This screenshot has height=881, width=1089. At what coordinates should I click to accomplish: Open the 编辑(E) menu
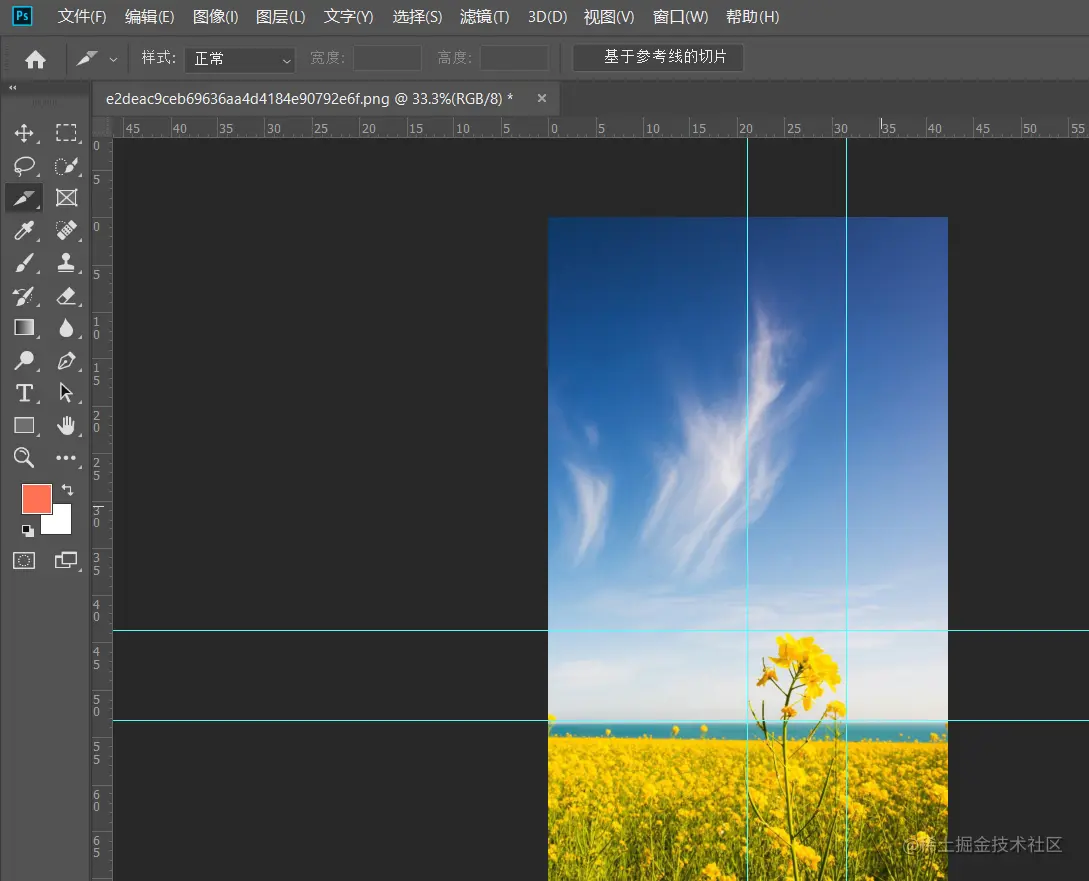coord(149,17)
